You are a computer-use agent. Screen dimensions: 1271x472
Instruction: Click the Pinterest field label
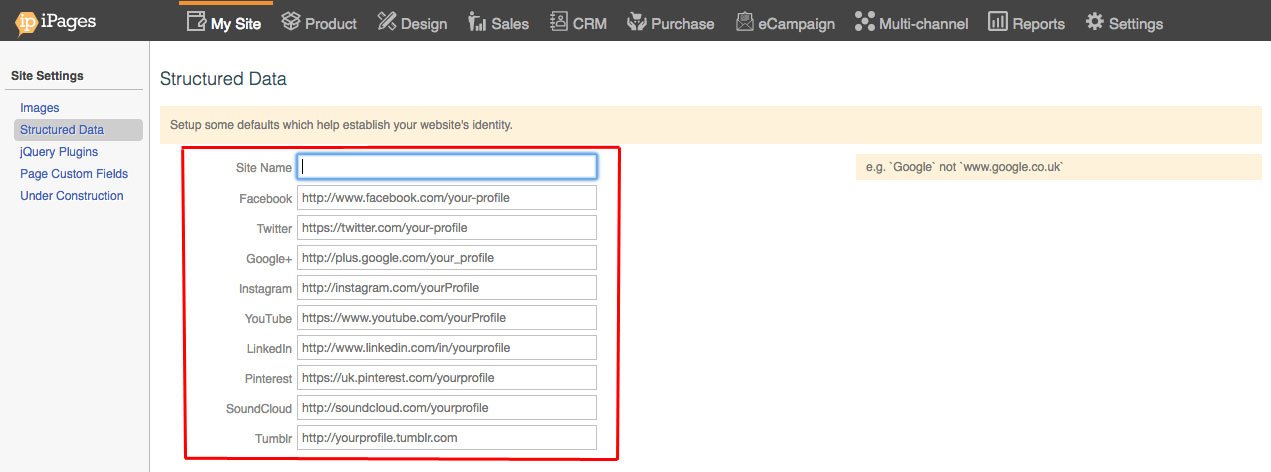click(268, 379)
